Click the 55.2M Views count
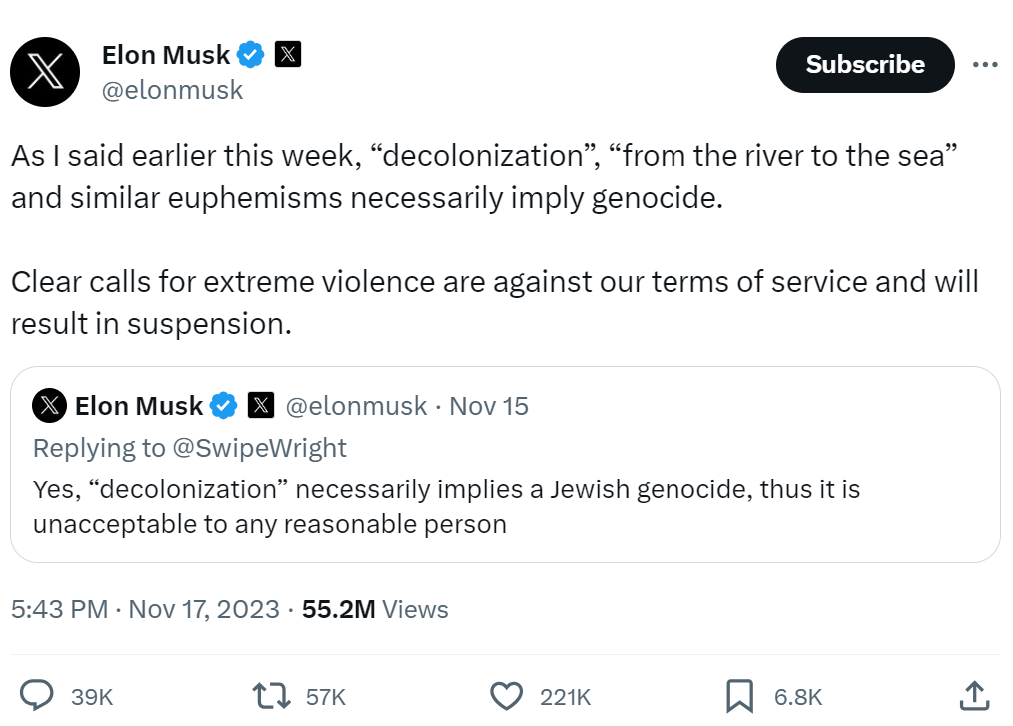 point(375,609)
